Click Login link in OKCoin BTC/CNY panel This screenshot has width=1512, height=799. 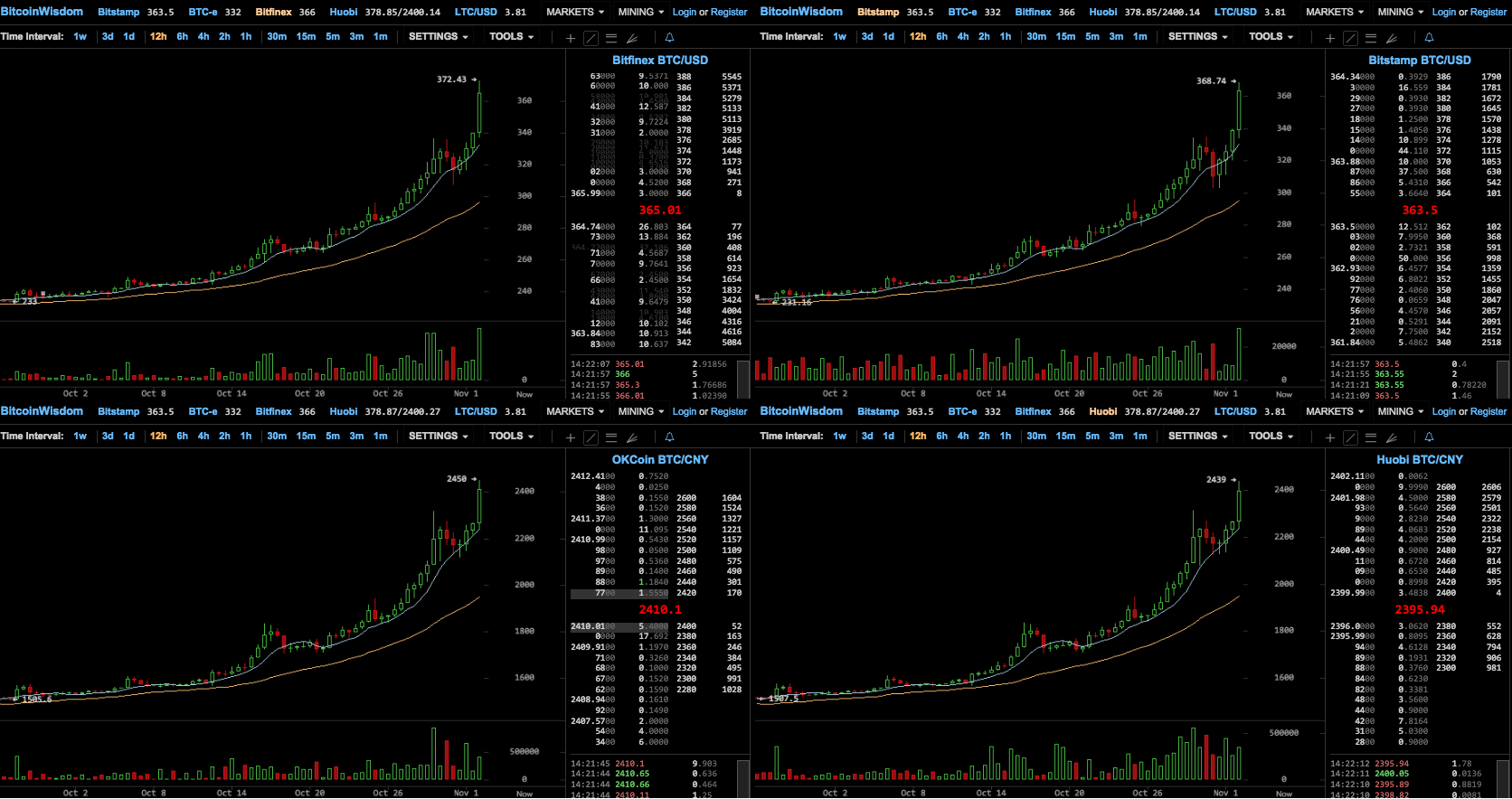pos(685,412)
